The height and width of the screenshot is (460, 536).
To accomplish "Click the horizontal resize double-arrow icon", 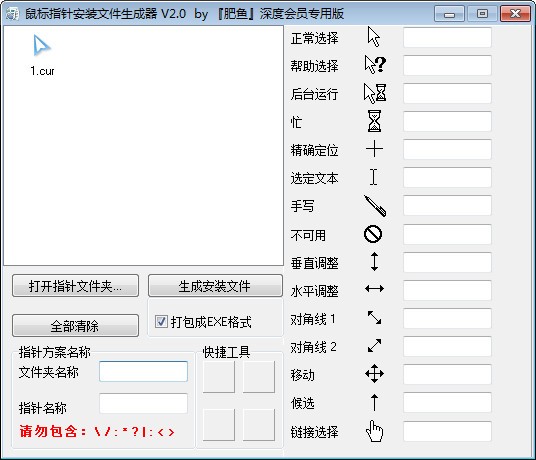I will tap(374, 289).
